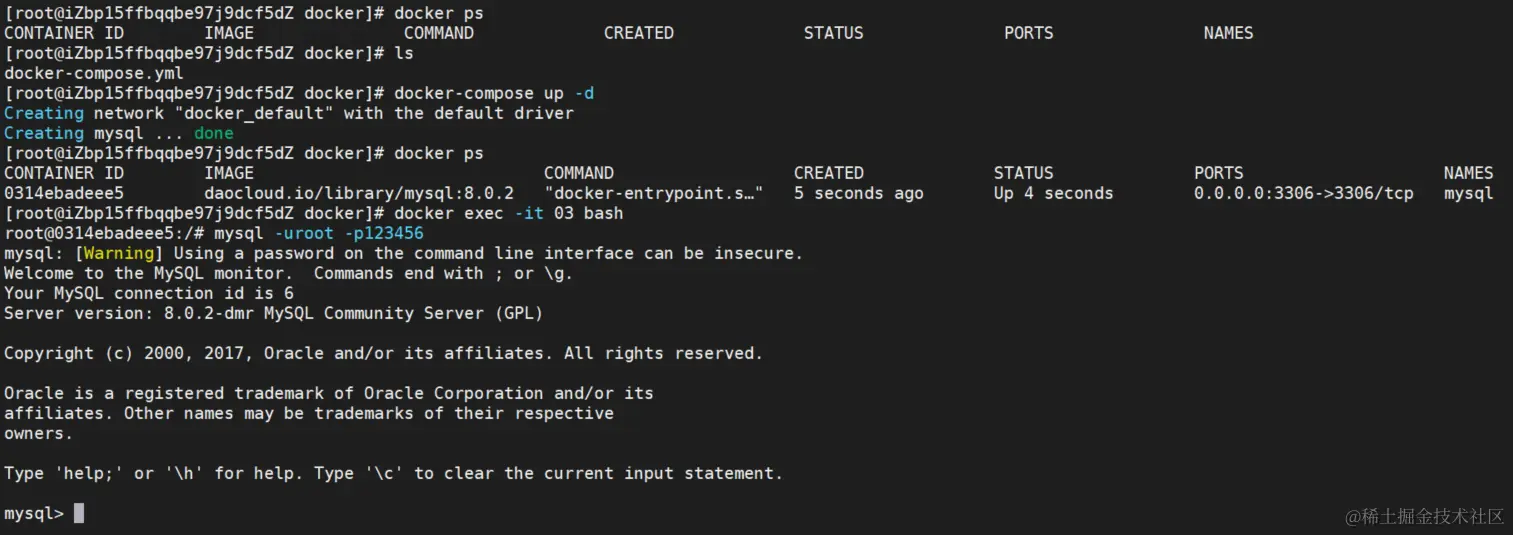This screenshot has width=1513, height=535.
Task: Click the lone "ls" command
Action: (x=404, y=53)
